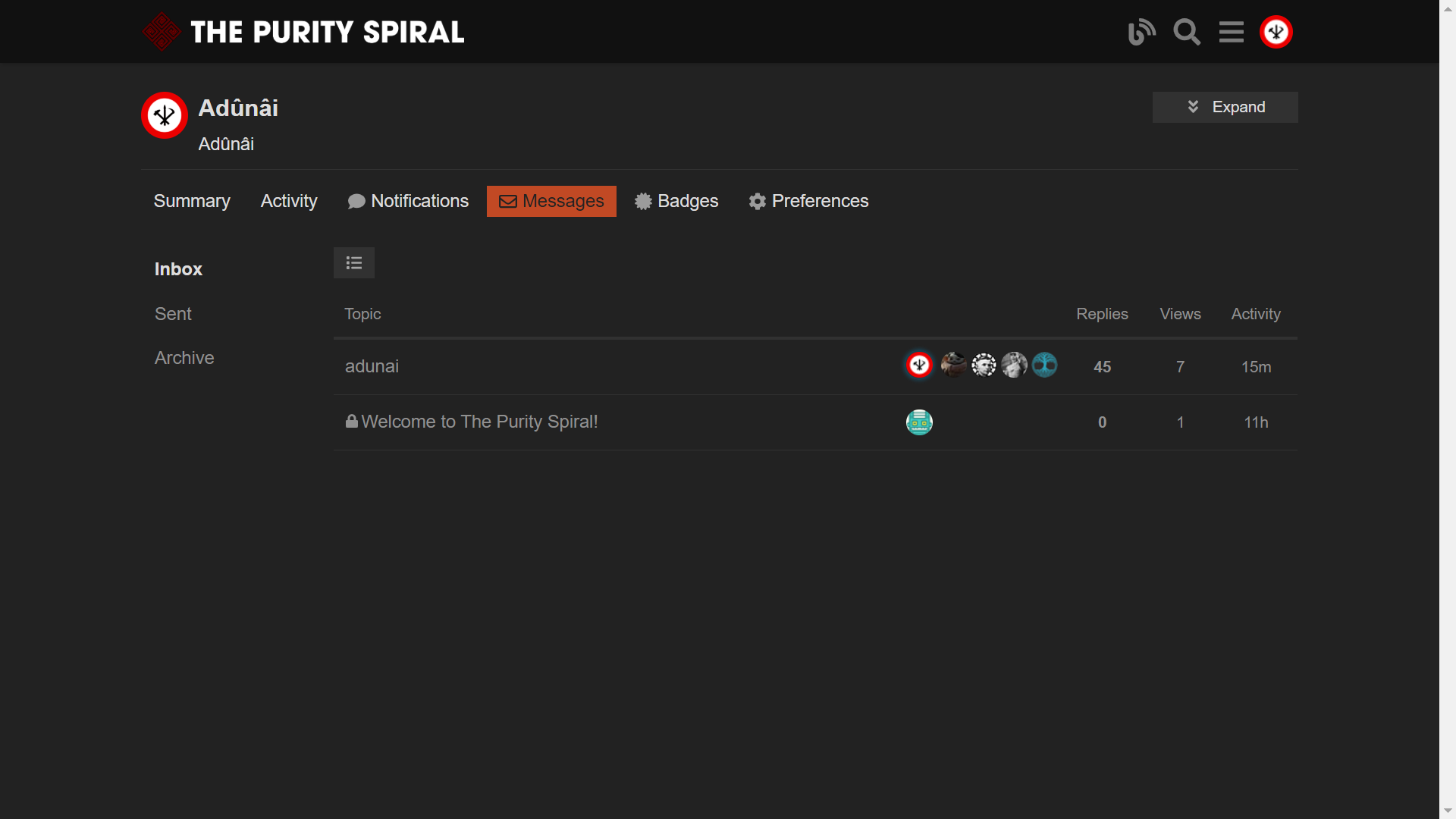Image resolution: width=1456 pixels, height=819 pixels.
Task: Sort by Replies column header
Action: (1102, 314)
